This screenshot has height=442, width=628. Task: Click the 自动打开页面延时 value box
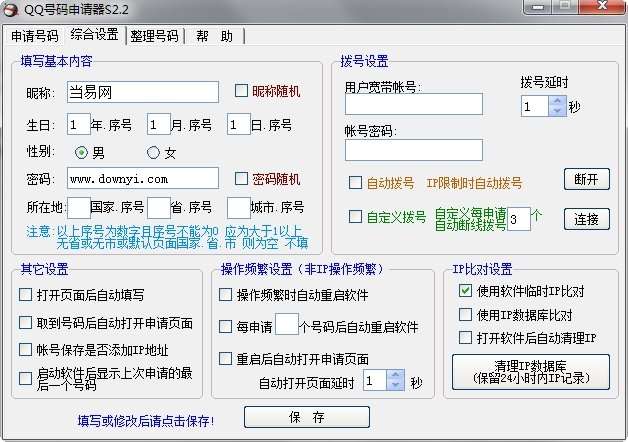(x=375, y=380)
